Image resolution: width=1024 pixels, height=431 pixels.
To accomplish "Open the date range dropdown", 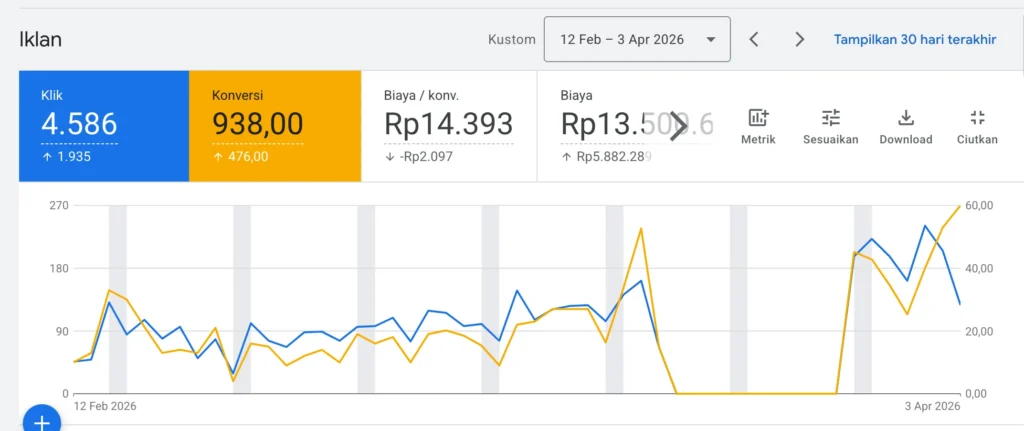I will [x=637, y=40].
